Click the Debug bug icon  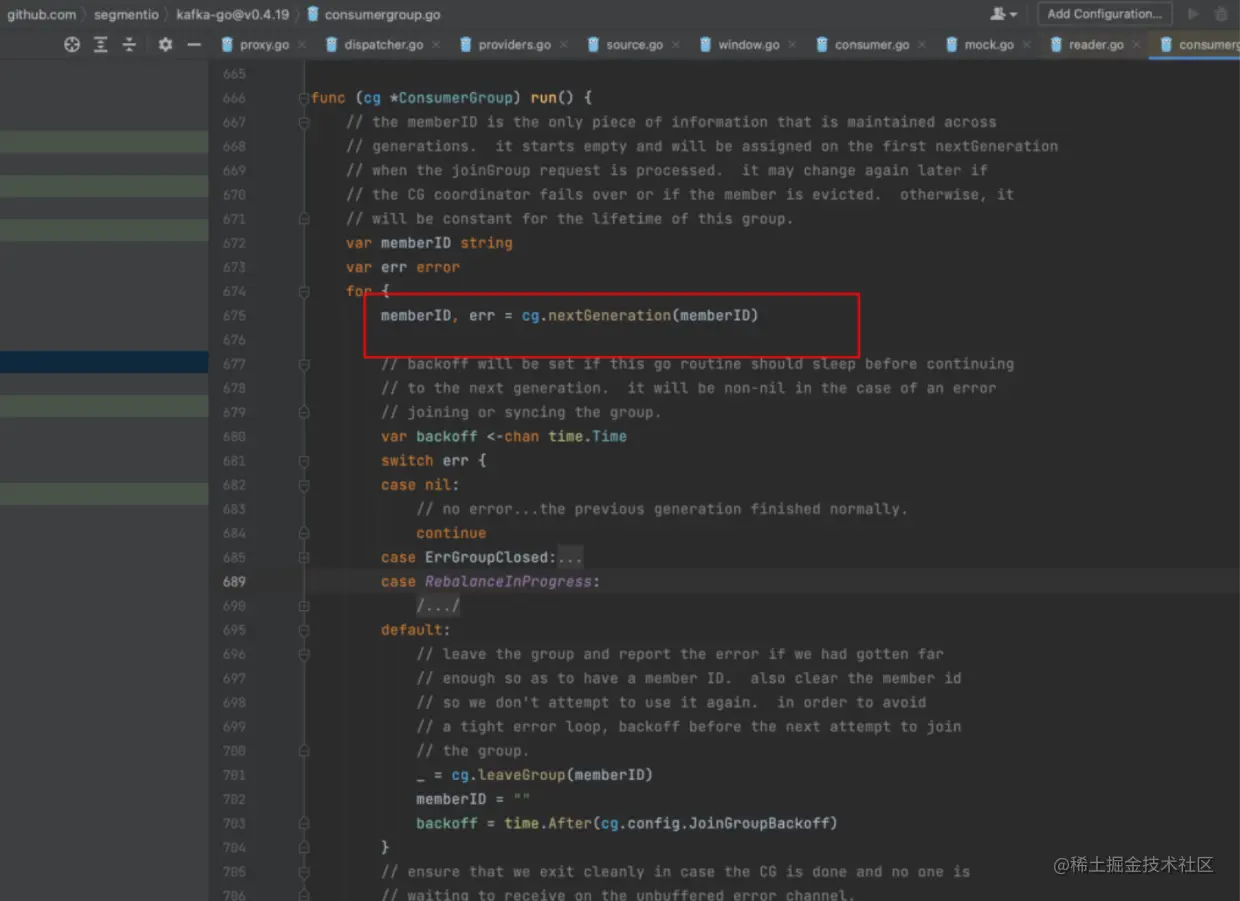pos(1222,14)
